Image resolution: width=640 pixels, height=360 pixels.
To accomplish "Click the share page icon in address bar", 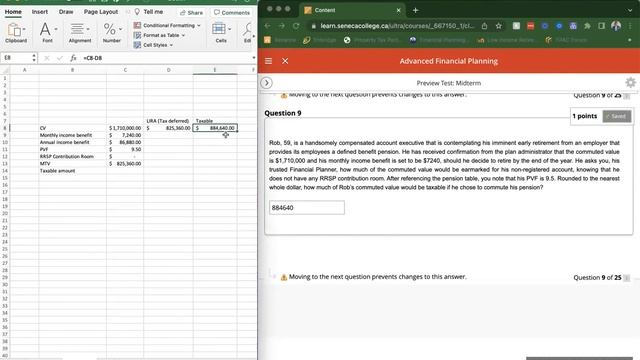I will [x=484, y=26].
